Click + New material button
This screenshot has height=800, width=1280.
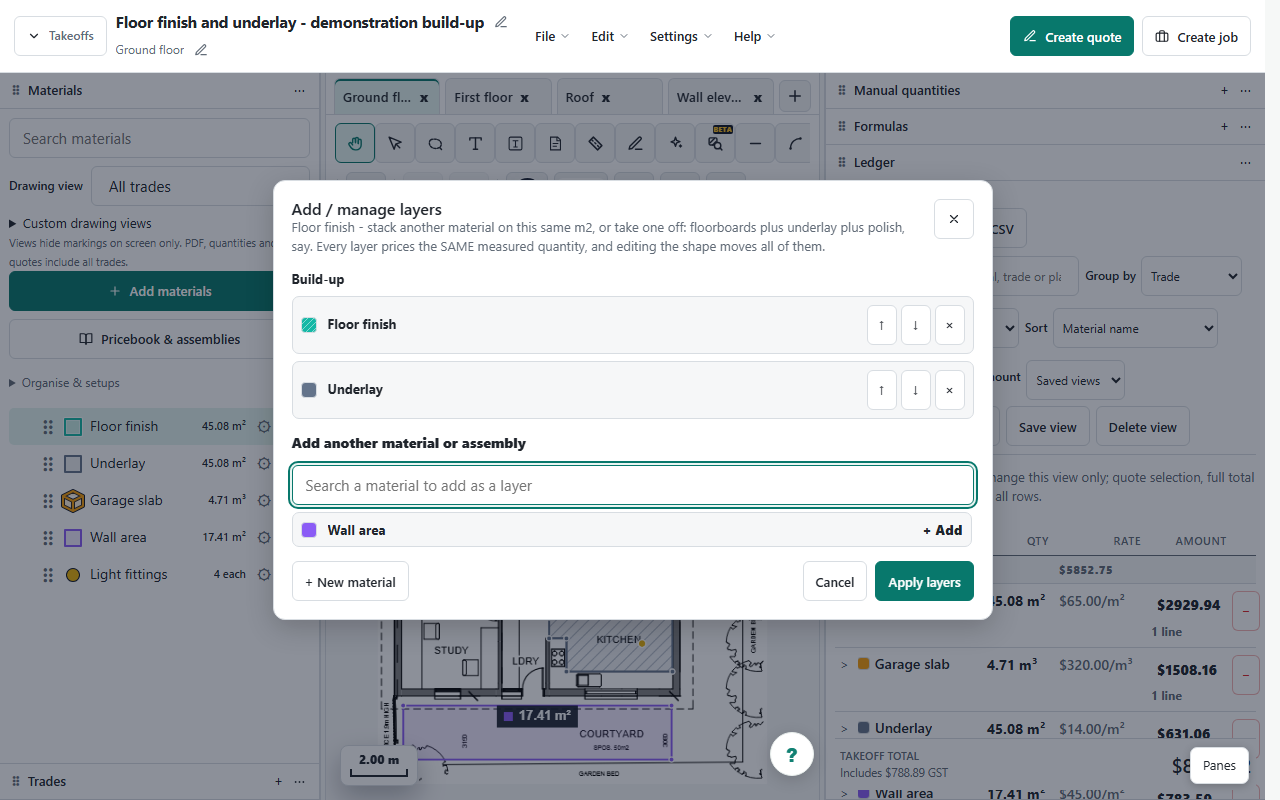(350, 582)
